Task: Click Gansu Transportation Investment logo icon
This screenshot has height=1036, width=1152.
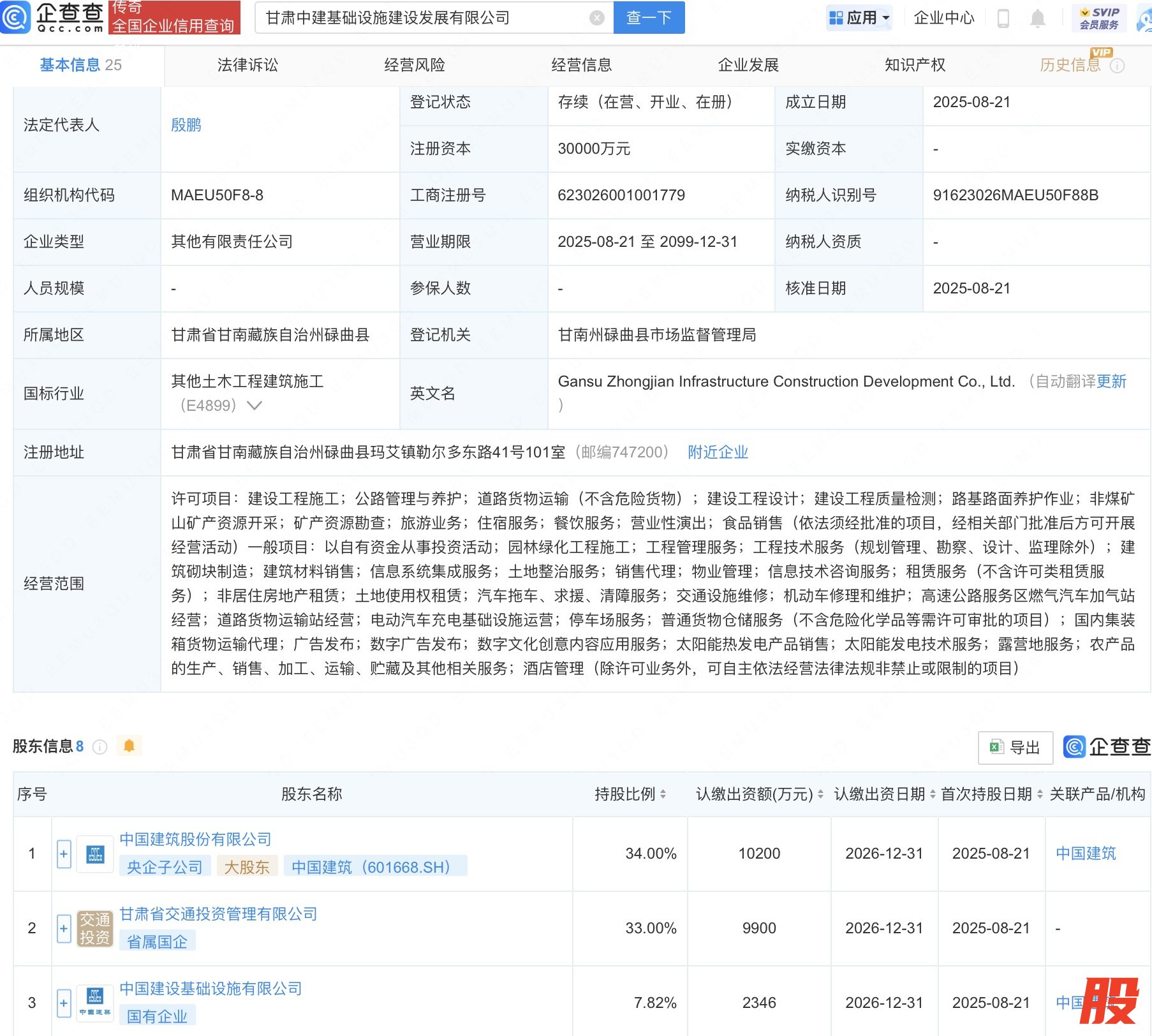Action: 95,928
